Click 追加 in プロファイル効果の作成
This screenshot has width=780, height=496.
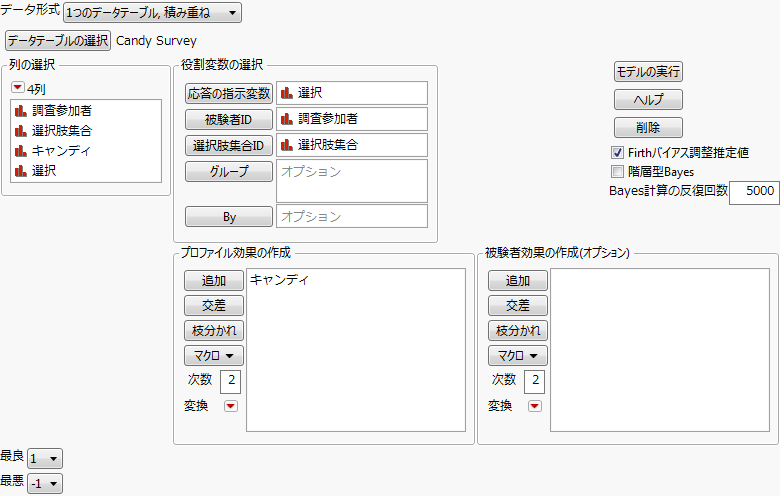point(214,281)
